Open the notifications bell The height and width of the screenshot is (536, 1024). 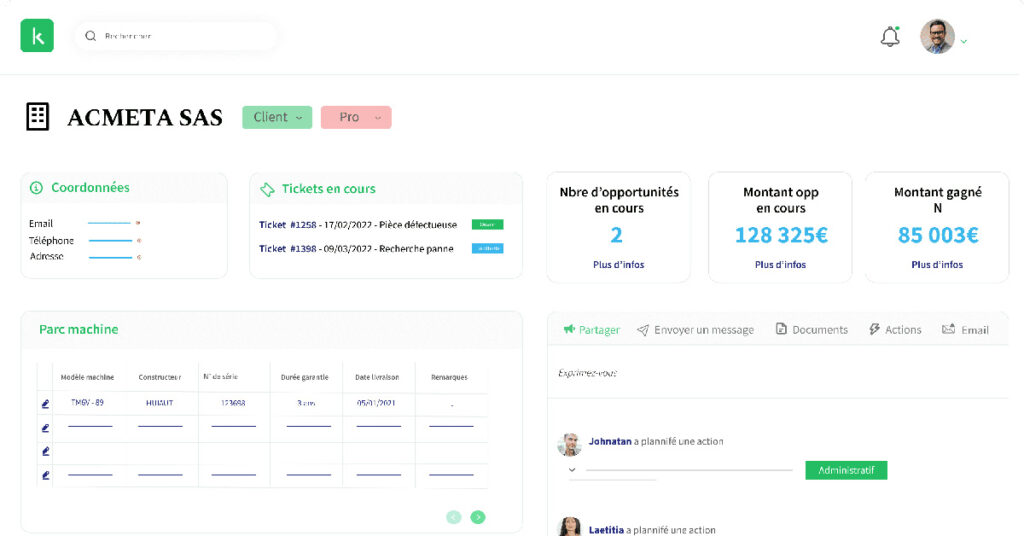click(x=889, y=37)
